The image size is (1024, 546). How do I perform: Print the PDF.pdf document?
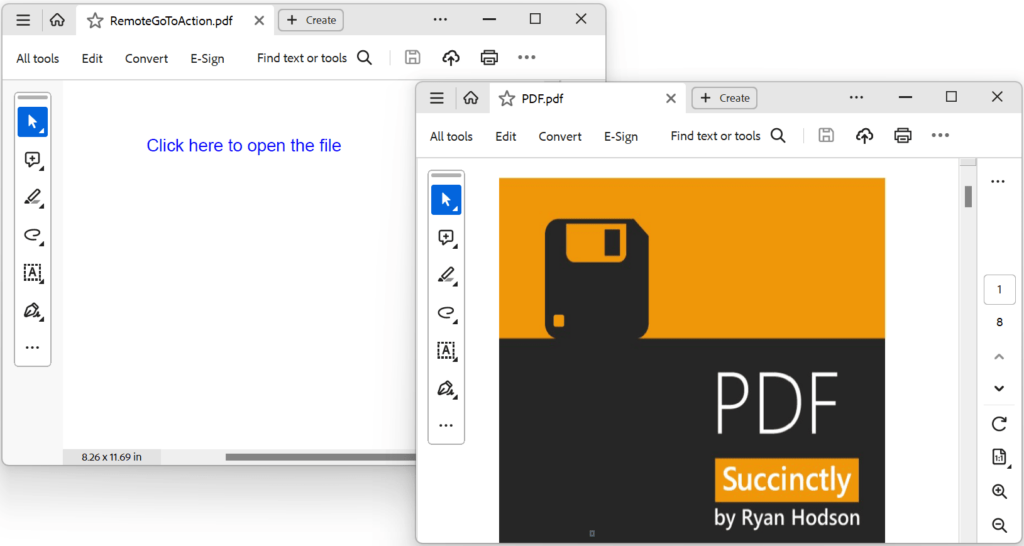(903, 136)
